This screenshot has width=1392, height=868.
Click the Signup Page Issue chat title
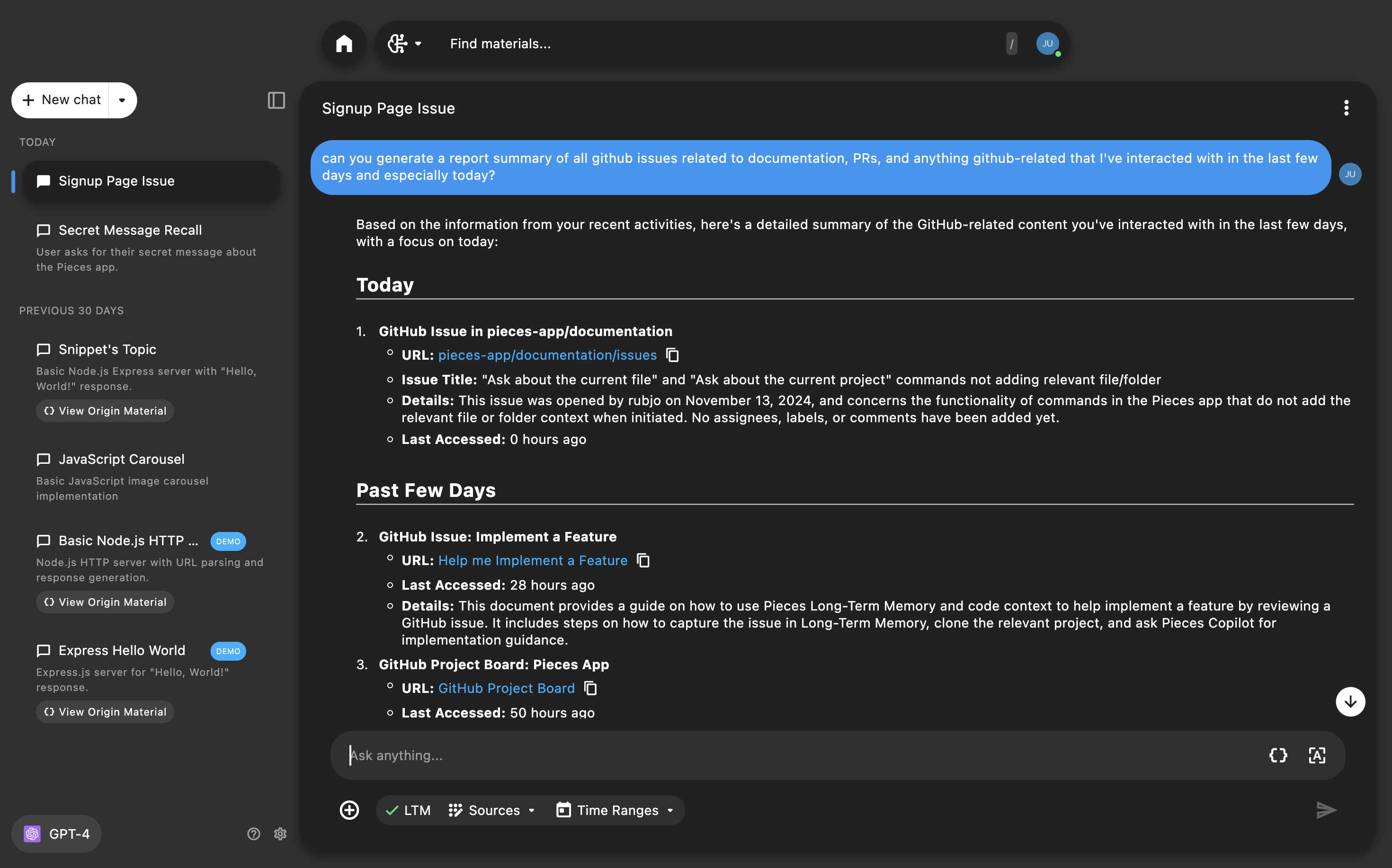388,108
